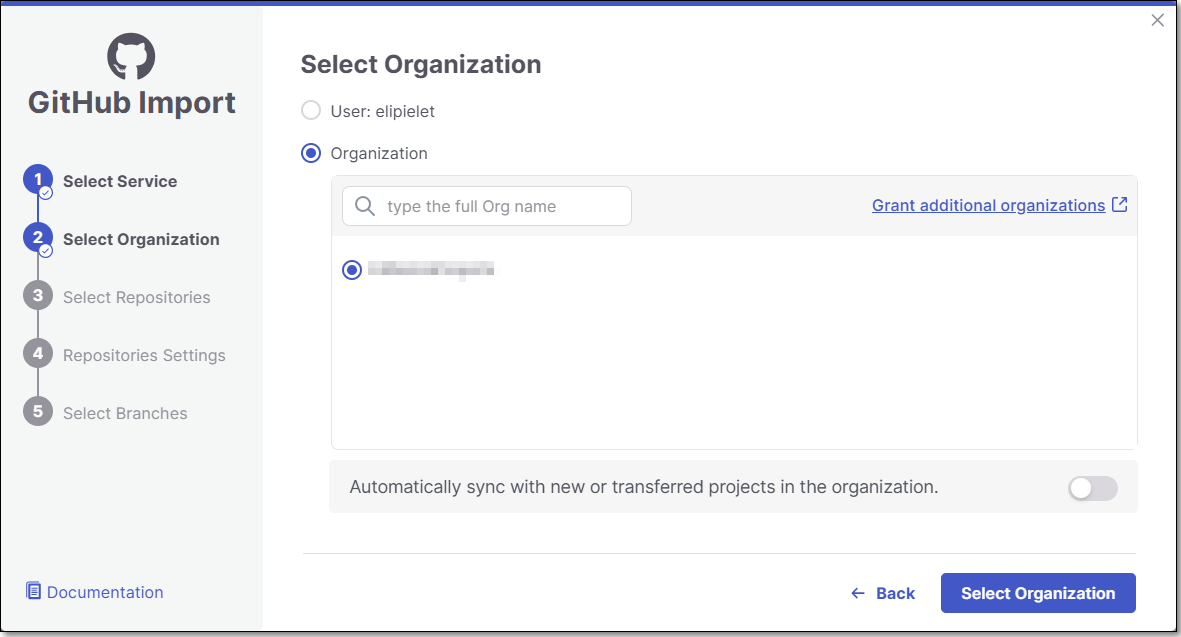Open the Documentation link
The width and height of the screenshot is (1181, 637).
(105, 593)
